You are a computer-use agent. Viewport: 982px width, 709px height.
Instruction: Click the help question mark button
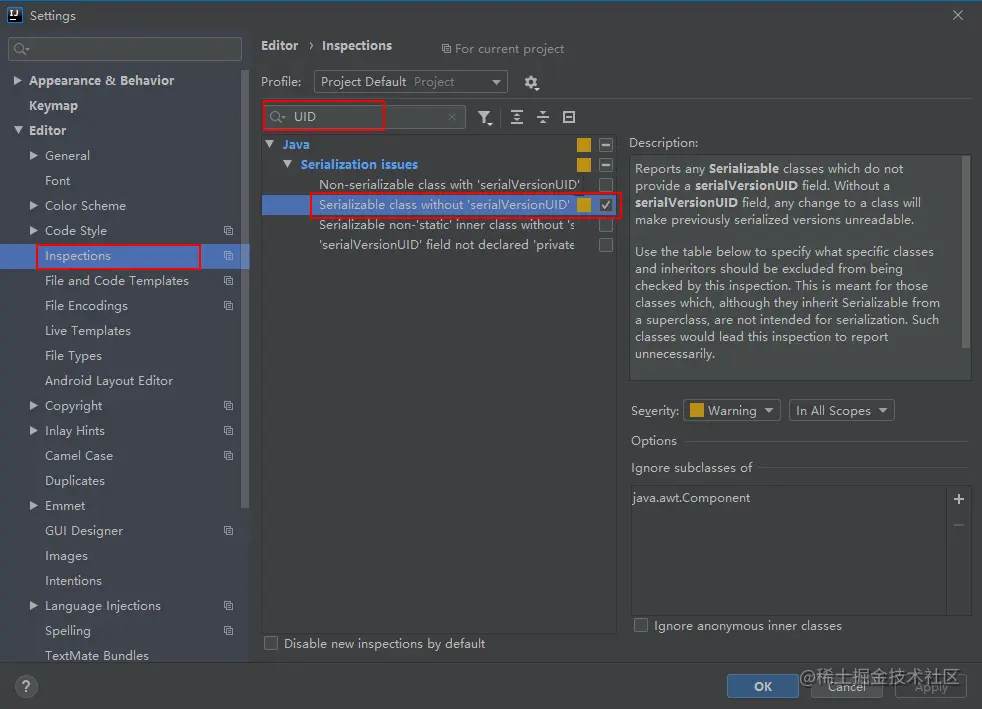26,686
